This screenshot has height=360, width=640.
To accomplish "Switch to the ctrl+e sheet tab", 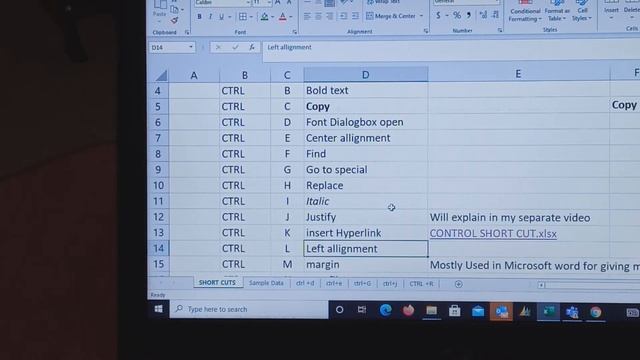I will [x=334, y=283].
